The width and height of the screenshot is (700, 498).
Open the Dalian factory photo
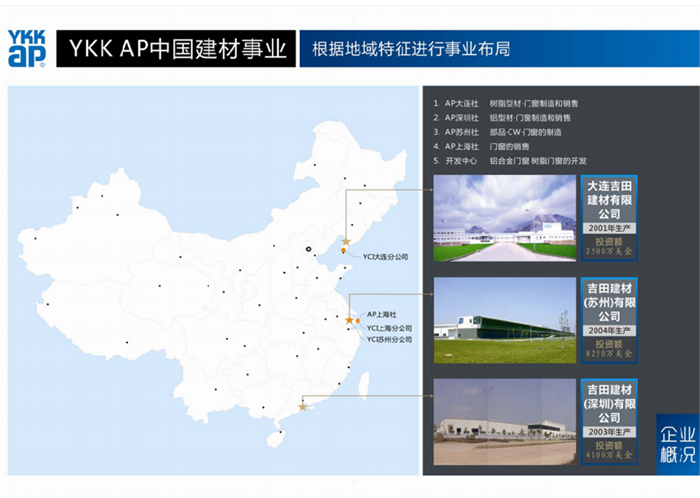pos(504,218)
